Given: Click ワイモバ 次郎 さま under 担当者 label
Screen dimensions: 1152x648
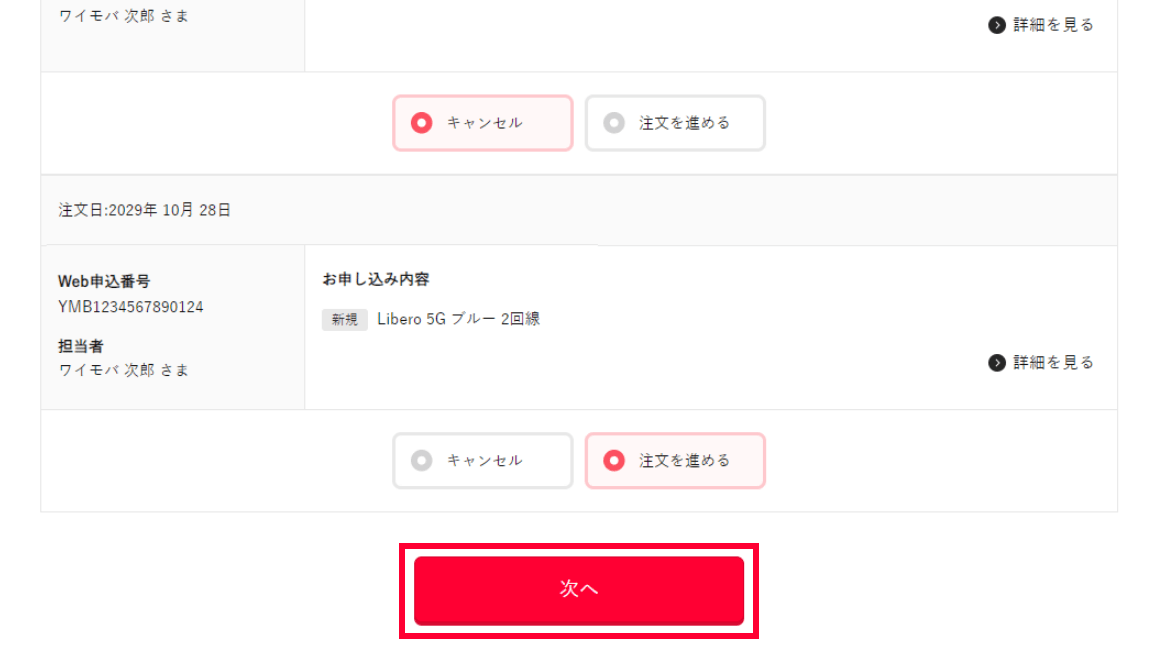Looking at the screenshot, I should pyautogui.click(x=124, y=370).
